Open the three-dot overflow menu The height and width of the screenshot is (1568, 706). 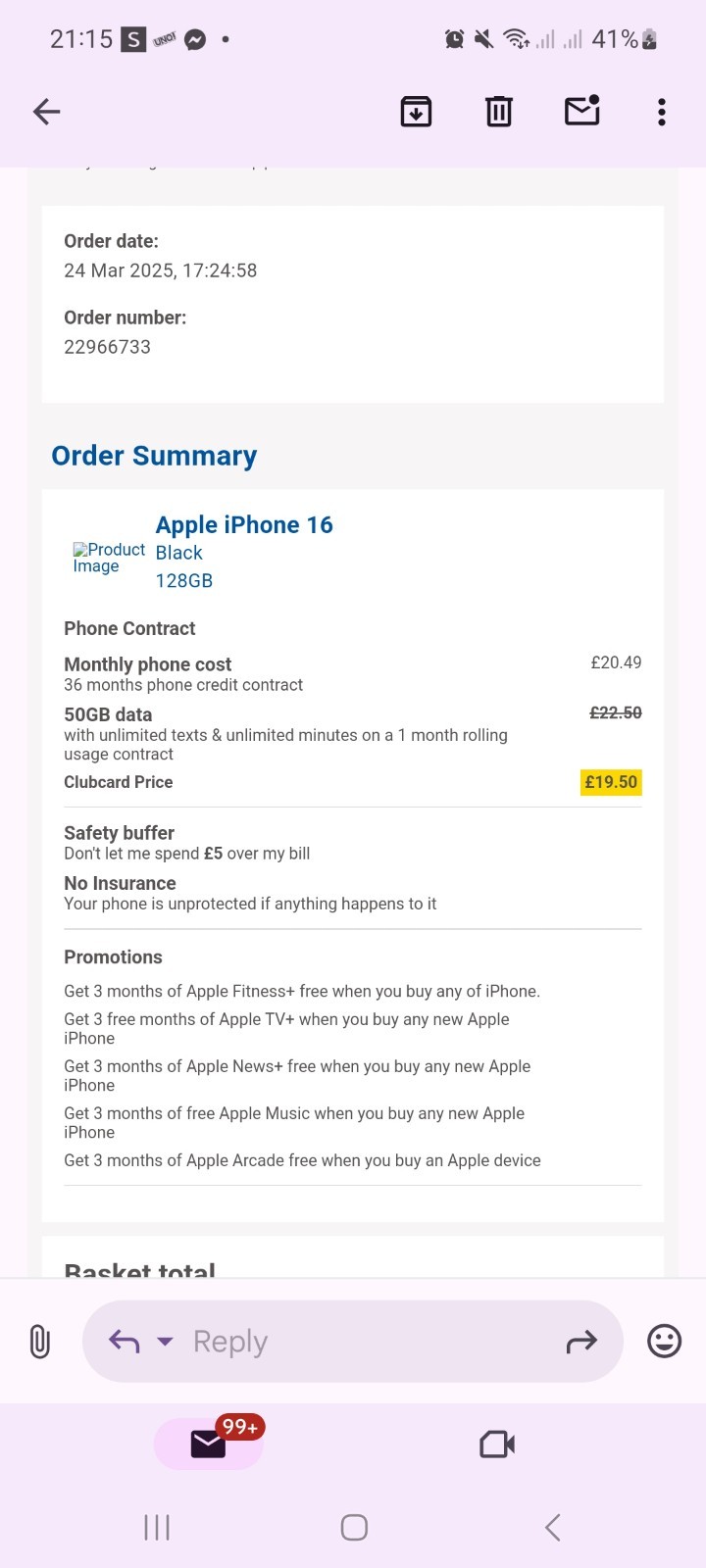point(662,111)
